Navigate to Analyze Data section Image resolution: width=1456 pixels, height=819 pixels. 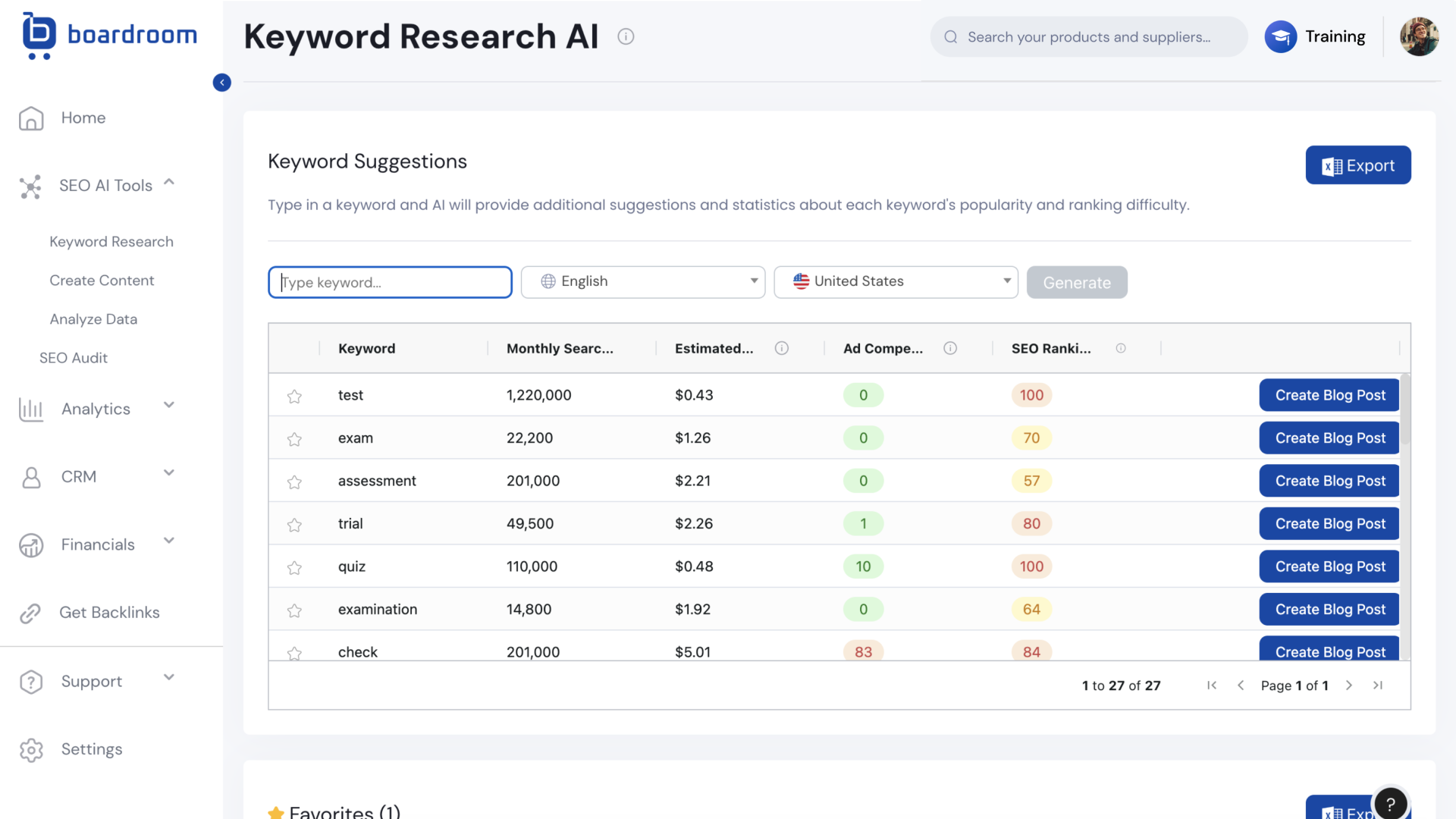coord(93,318)
